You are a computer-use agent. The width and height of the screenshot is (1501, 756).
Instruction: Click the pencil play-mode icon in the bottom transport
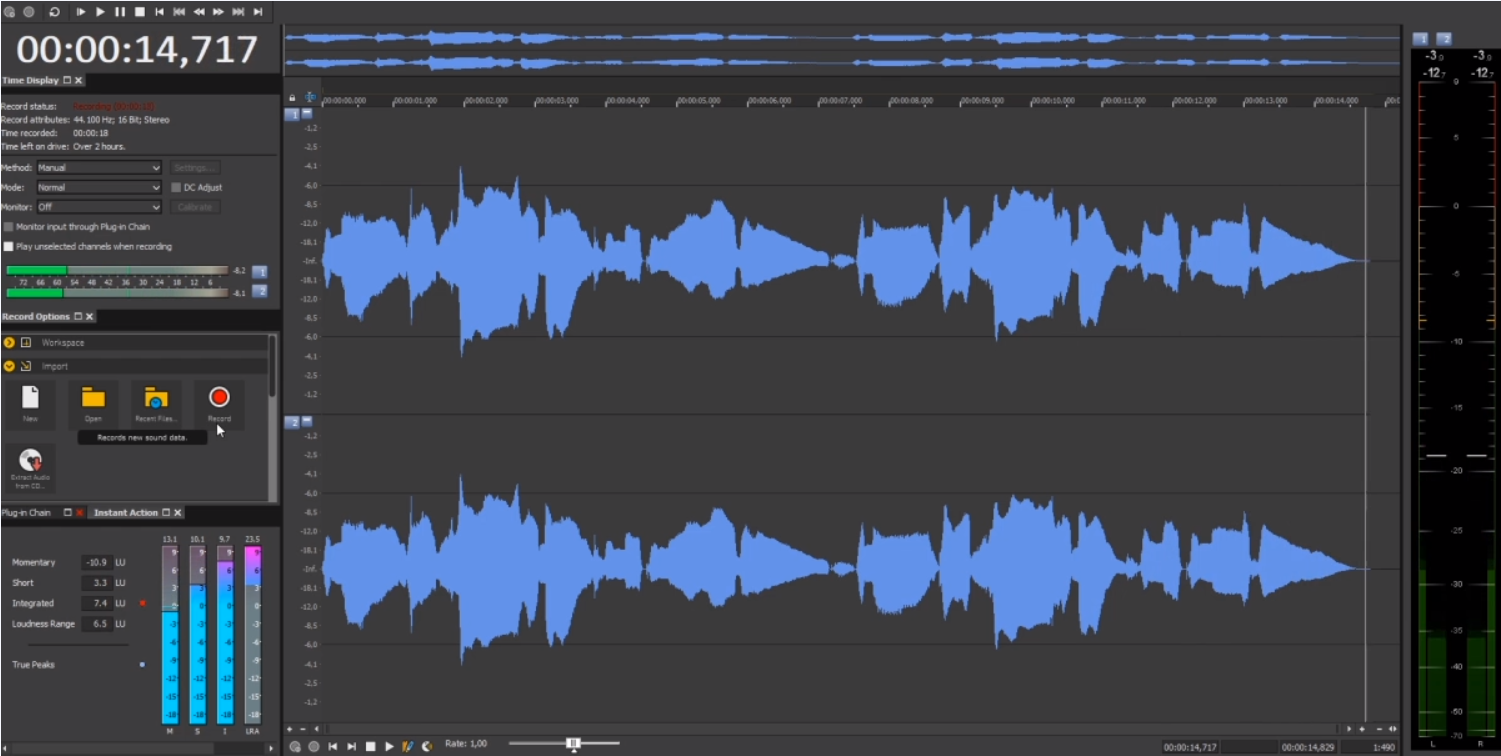pyautogui.click(x=408, y=746)
